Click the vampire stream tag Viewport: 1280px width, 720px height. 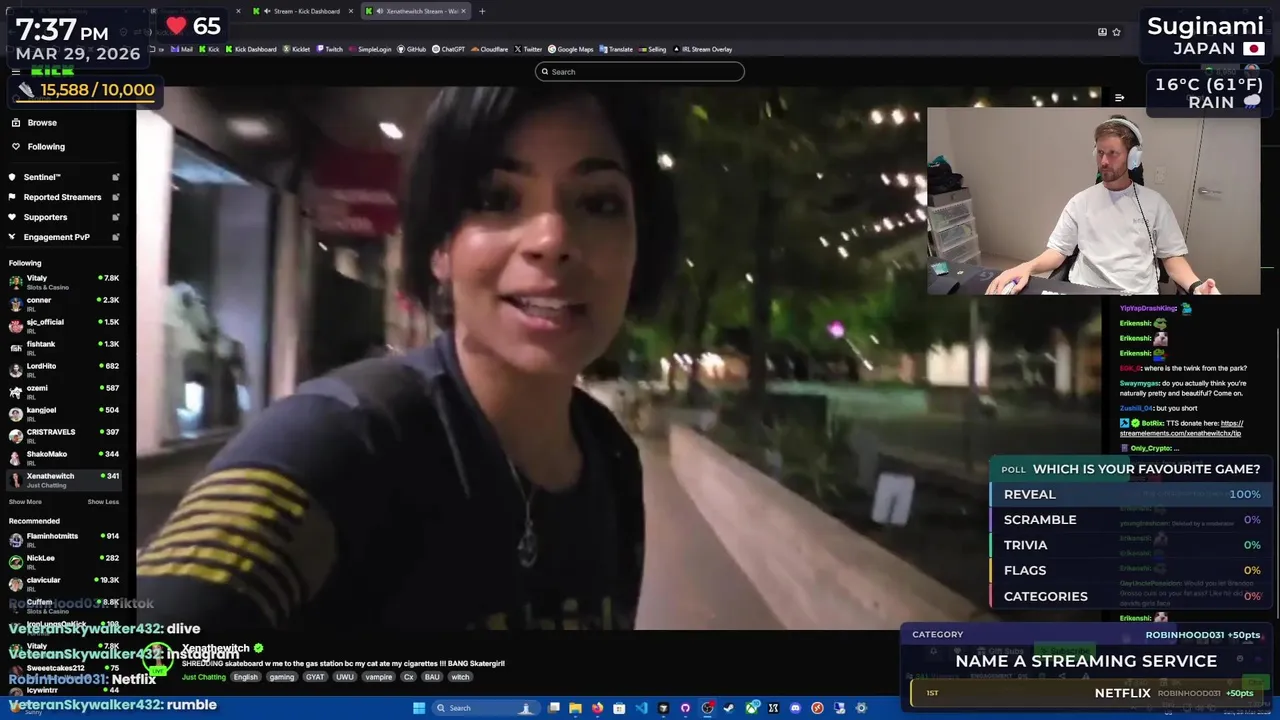click(379, 677)
